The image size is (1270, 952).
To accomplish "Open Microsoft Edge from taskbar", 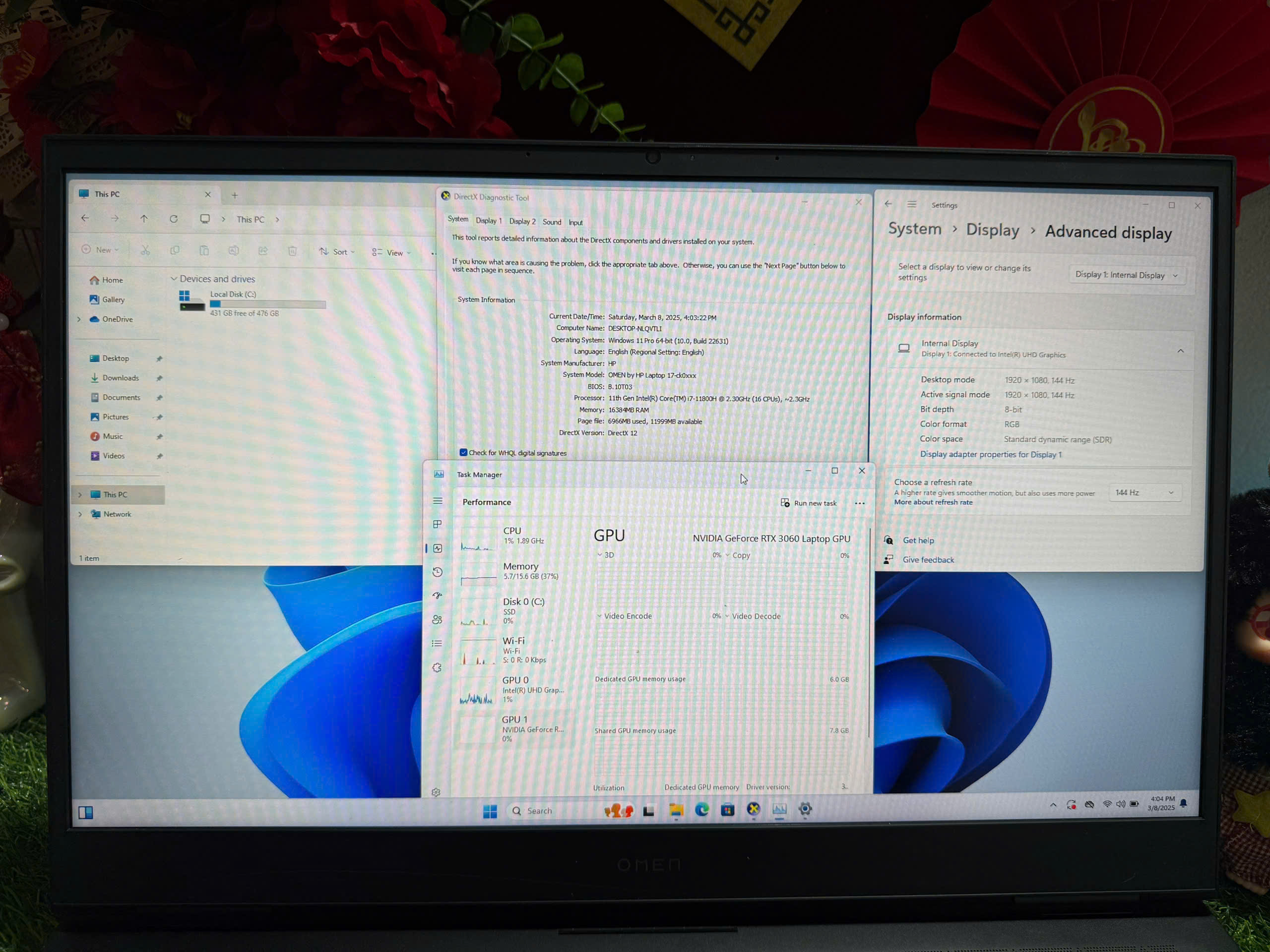I will (x=701, y=810).
